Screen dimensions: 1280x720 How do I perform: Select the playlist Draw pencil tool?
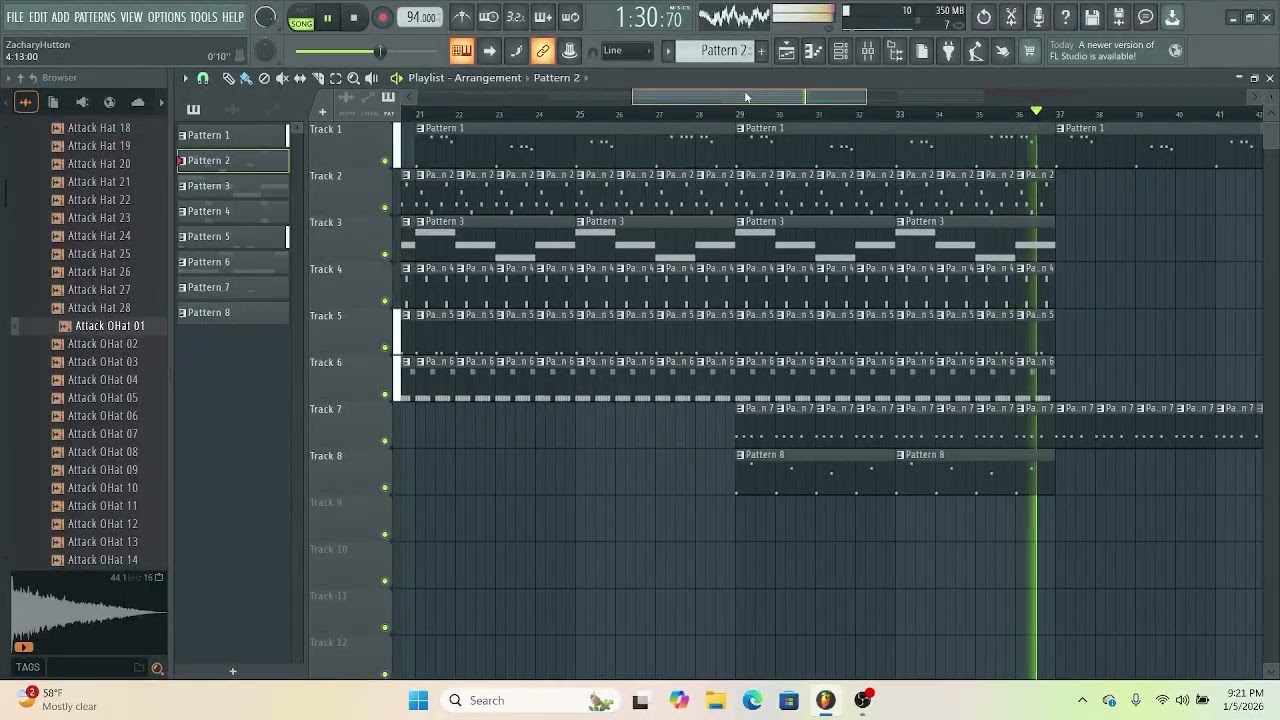tap(228, 78)
